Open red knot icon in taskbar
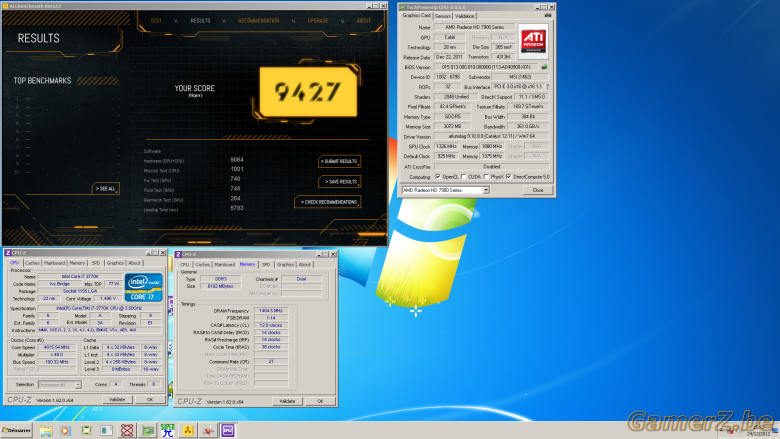780x439 pixels. [127, 431]
